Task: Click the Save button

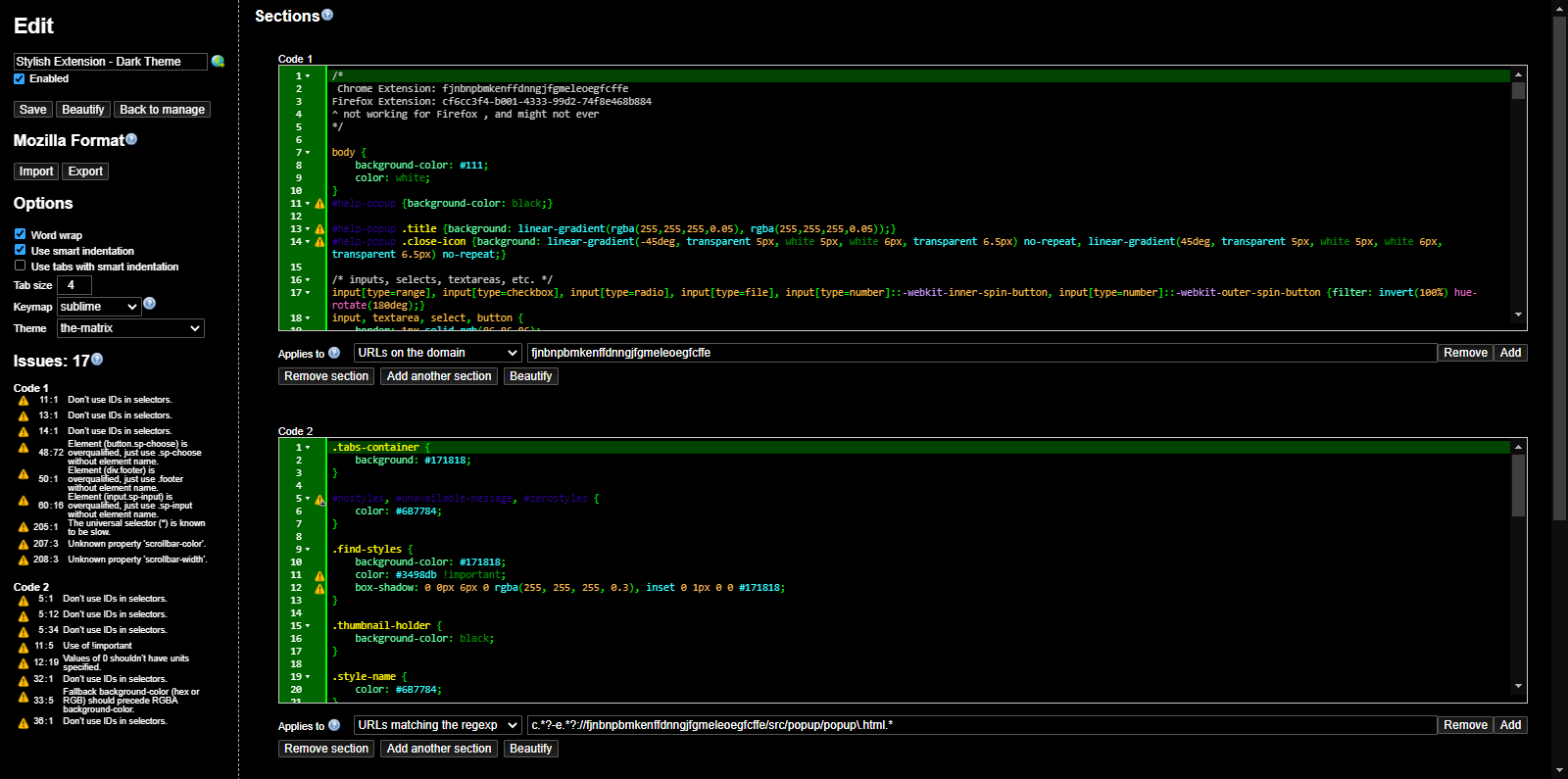Action: [32, 110]
